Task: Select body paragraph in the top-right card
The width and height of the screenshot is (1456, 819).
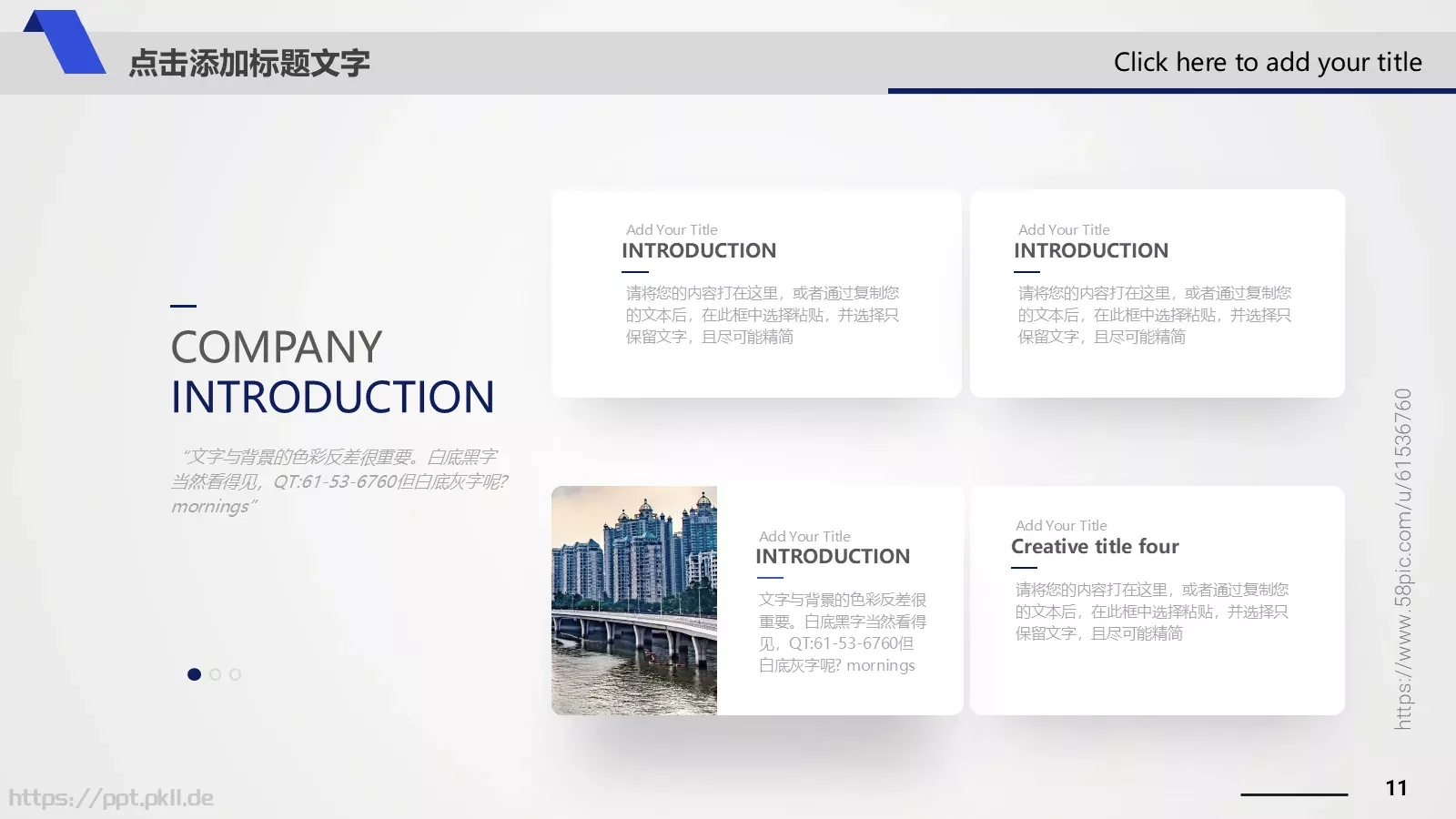Action: tap(1155, 315)
